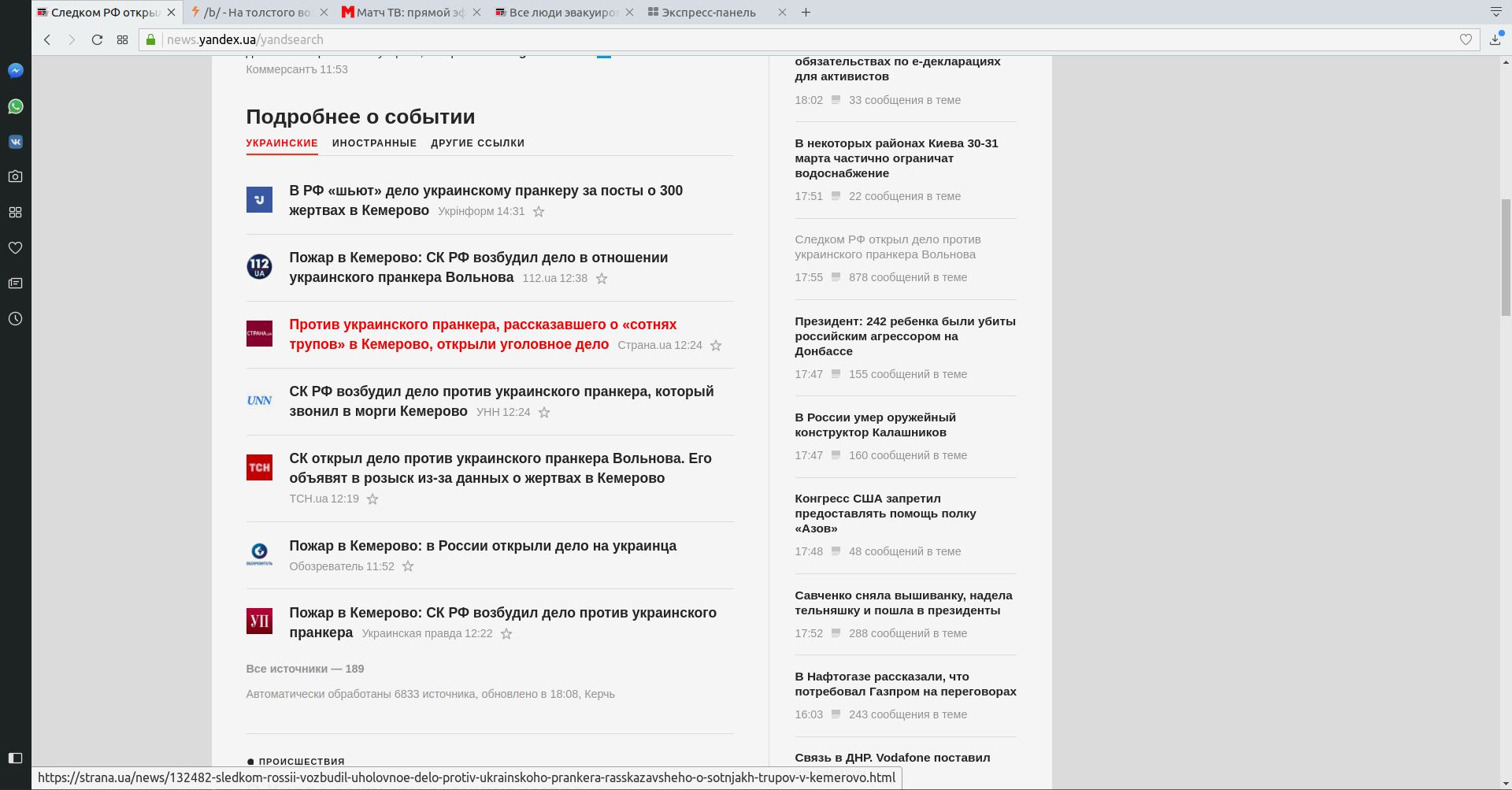
Task: Switch to the '/b/ - На толстого' browser tab
Action: point(258,12)
